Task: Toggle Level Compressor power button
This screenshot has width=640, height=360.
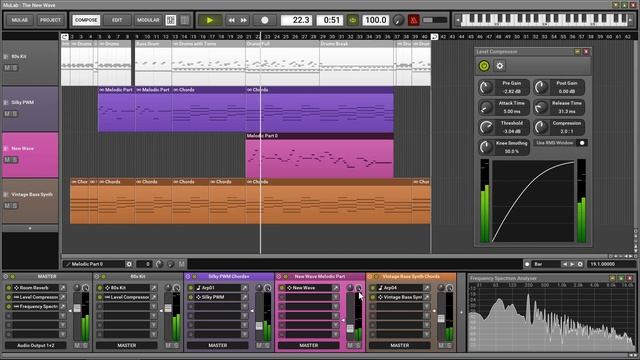Action: 484,66
